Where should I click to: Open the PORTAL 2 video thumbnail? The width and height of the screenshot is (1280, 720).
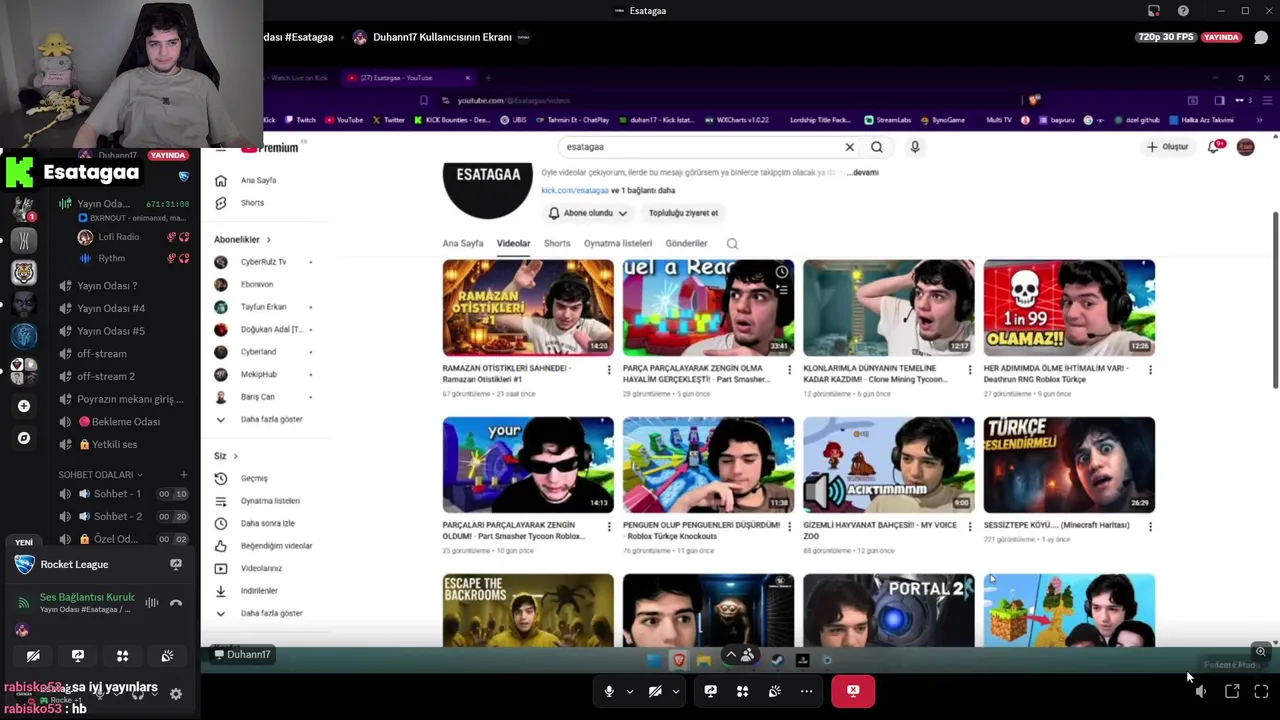(889, 610)
